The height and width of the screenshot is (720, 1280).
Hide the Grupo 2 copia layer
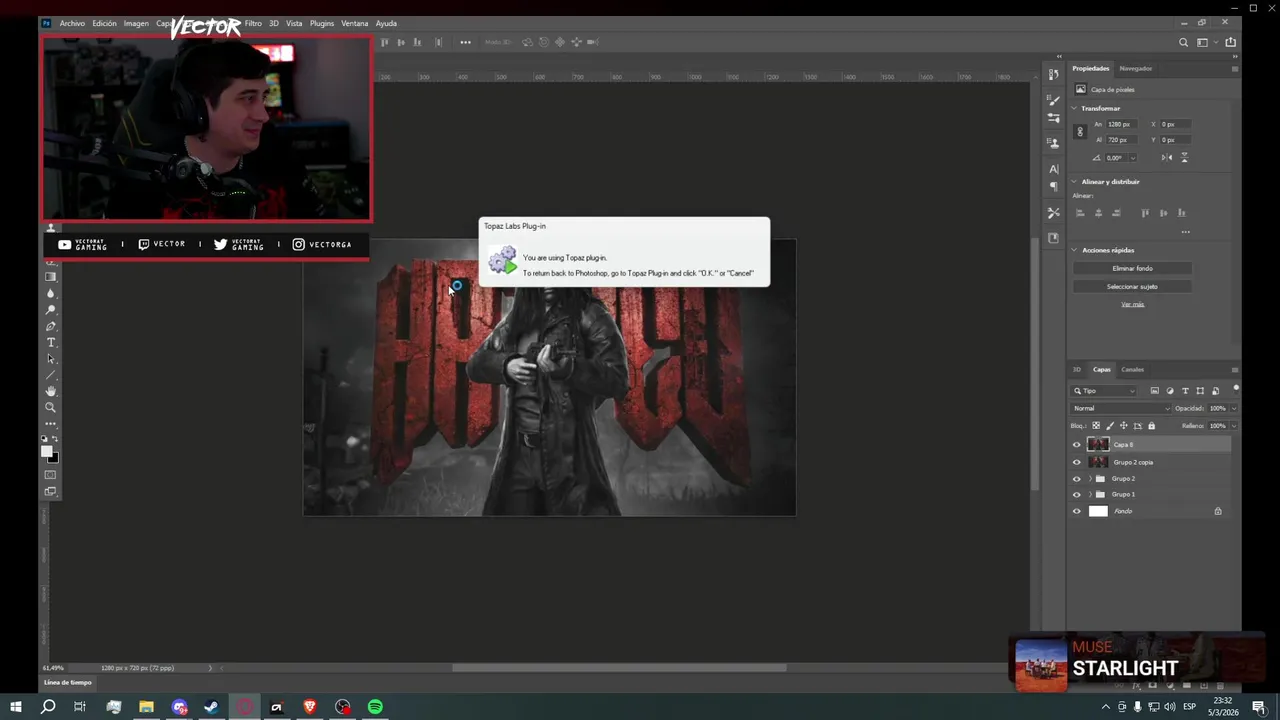[1077, 462]
